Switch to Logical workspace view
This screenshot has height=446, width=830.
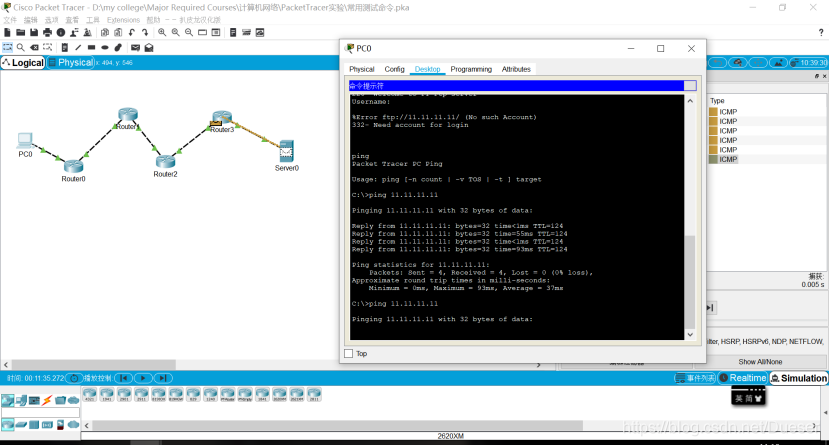[23, 62]
